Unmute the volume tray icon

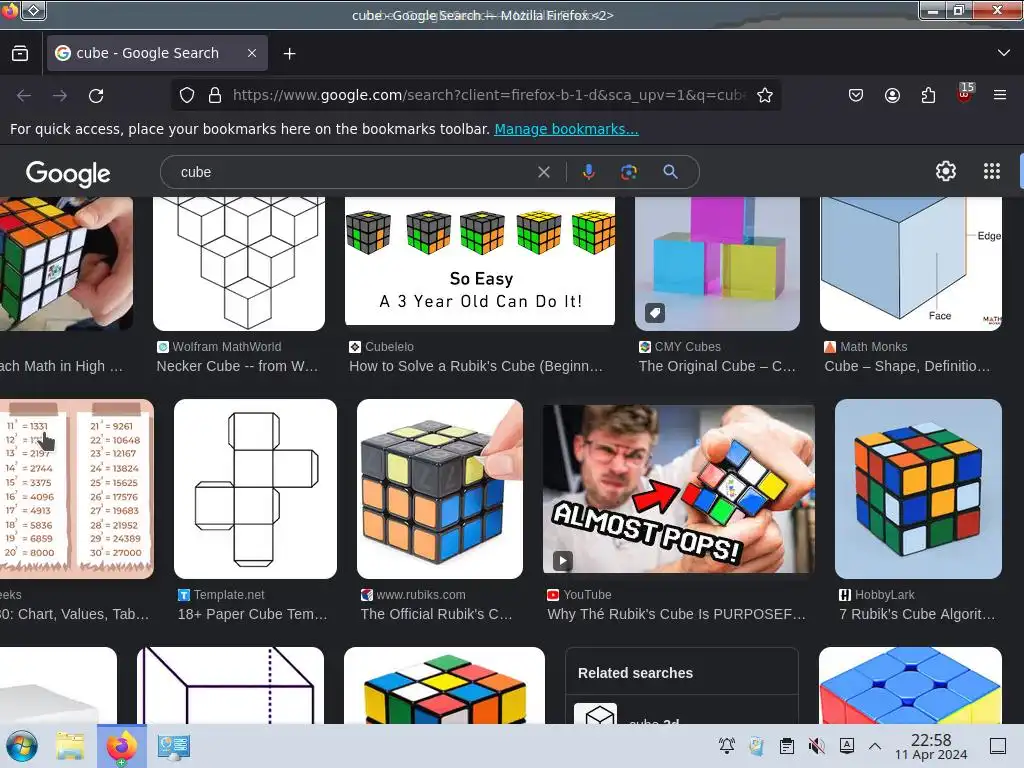[x=816, y=746]
